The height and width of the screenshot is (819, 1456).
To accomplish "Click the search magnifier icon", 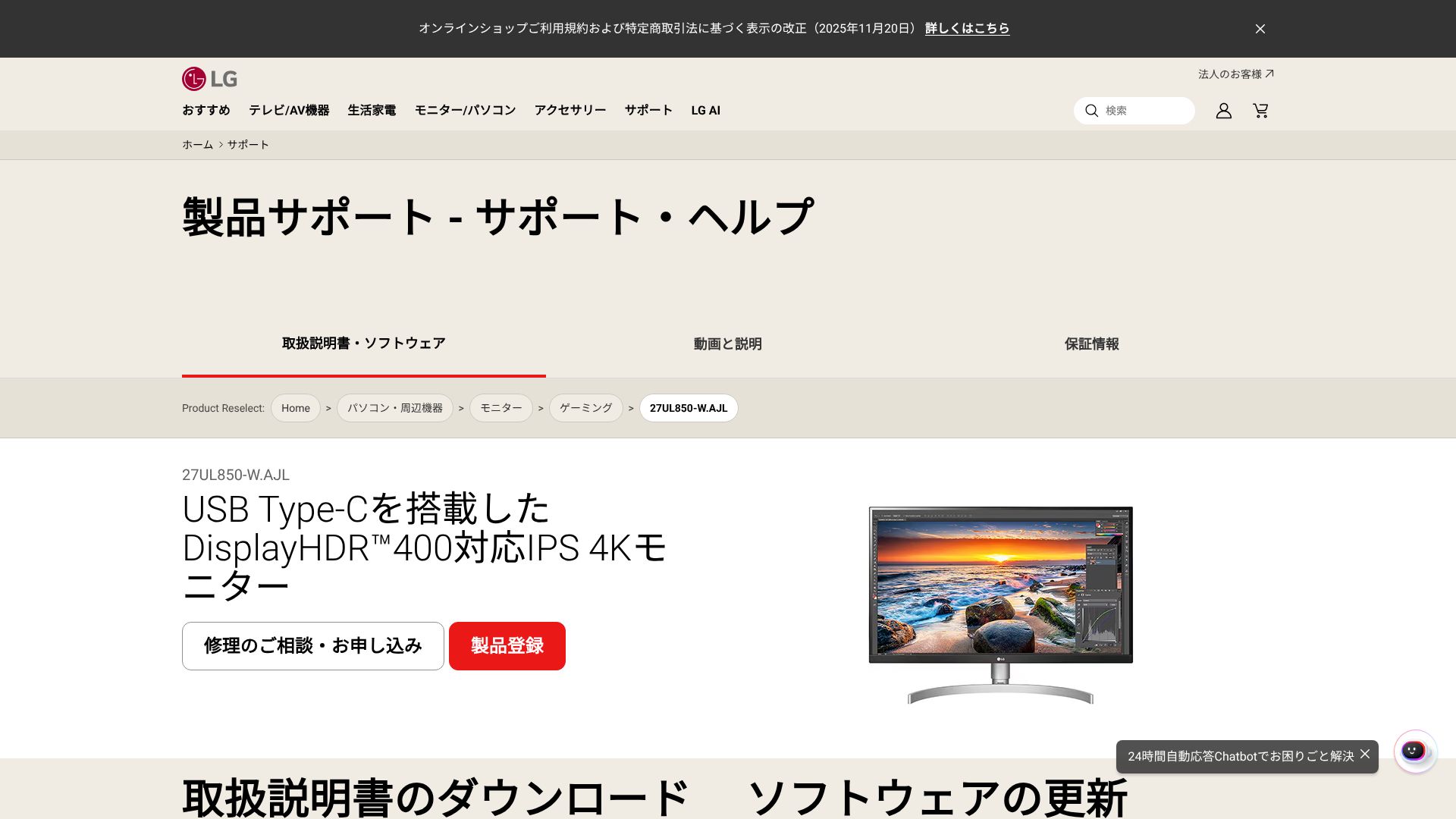I will [1091, 111].
